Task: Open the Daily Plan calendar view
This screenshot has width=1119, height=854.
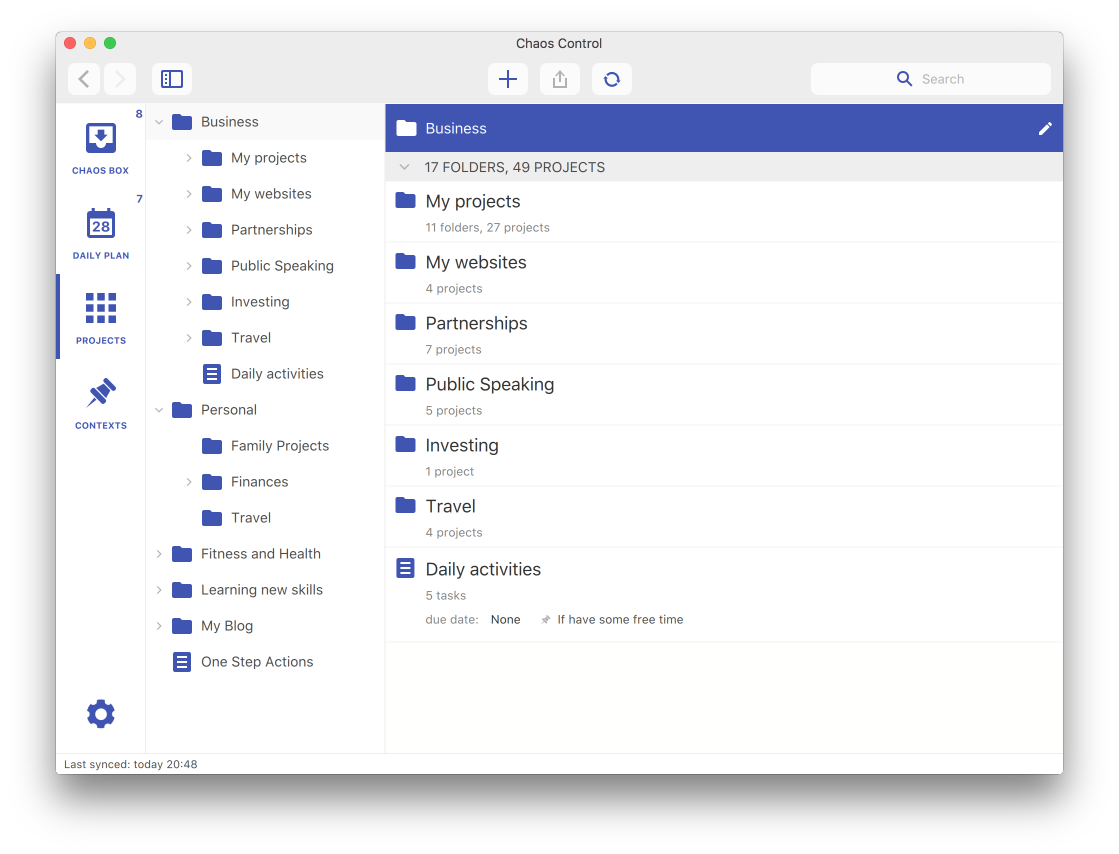Action: pos(100,232)
